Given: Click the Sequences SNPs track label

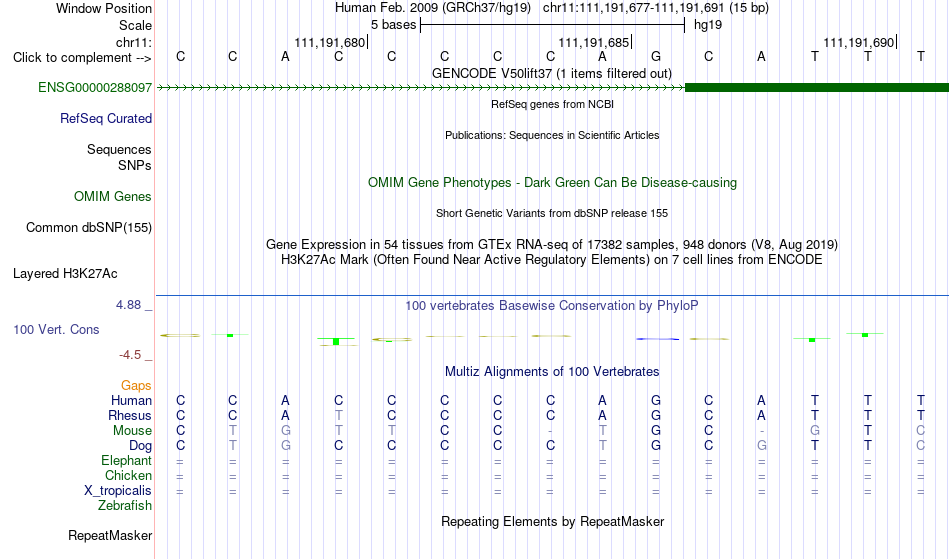Looking at the screenshot, I should (x=119, y=157).
